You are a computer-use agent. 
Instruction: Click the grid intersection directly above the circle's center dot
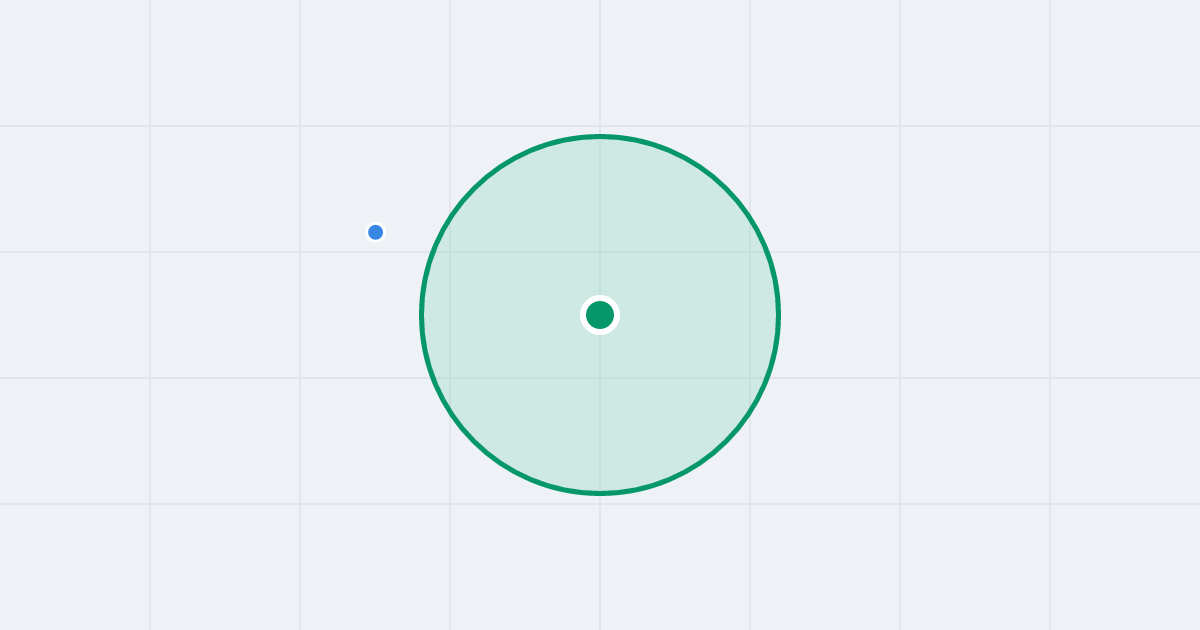tap(600, 252)
